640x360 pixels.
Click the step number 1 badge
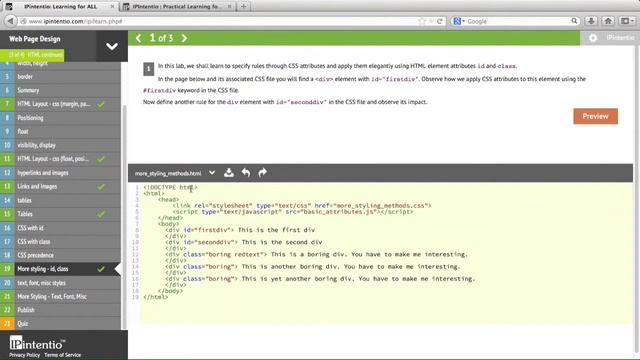point(149,69)
